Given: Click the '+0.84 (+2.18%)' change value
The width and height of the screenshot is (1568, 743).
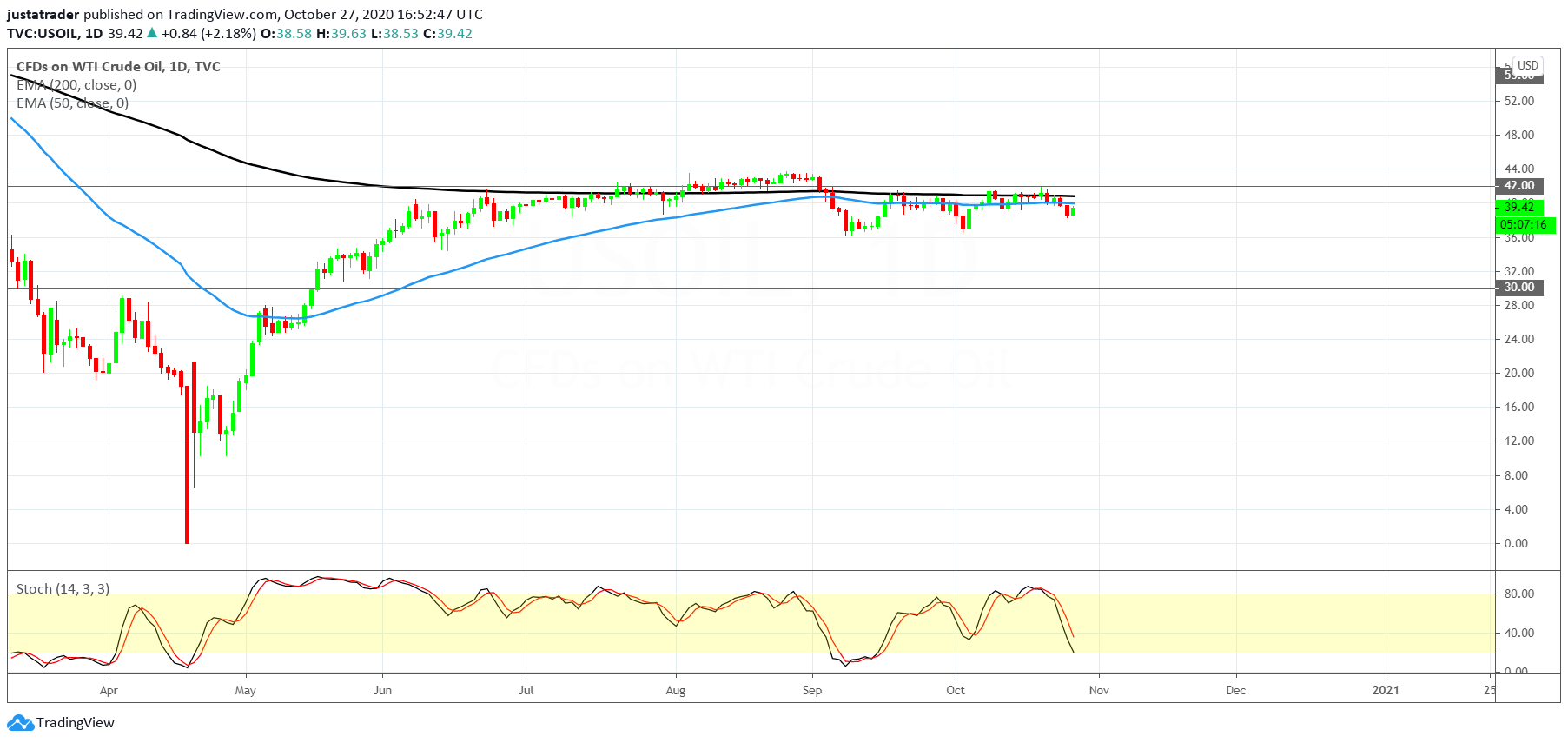Looking at the screenshot, I should [x=208, y=34].
